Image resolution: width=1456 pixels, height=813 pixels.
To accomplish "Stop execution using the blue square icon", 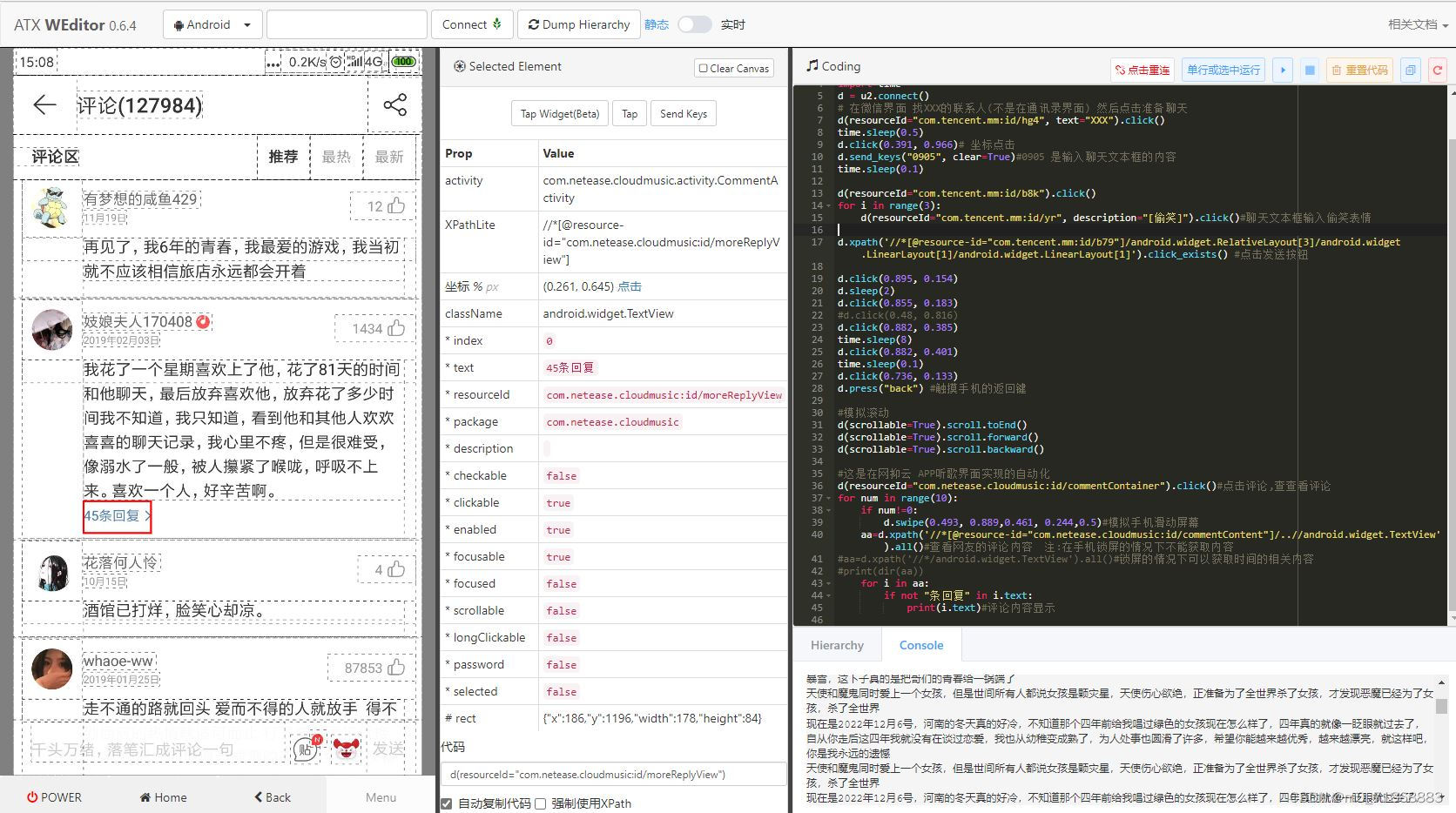I will click(x=1310, y=70).
